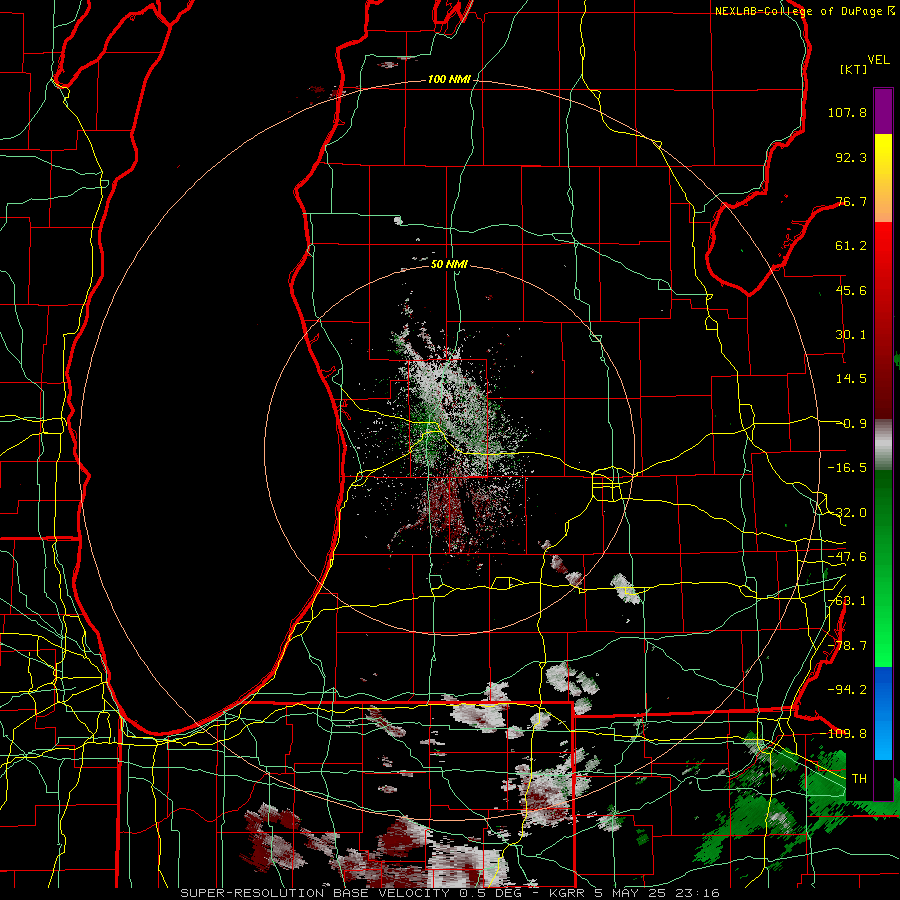The width and height of the screenshot is (900, 900).
Task: Select the 61.2 velocity scale value
Action: point(851,246)
